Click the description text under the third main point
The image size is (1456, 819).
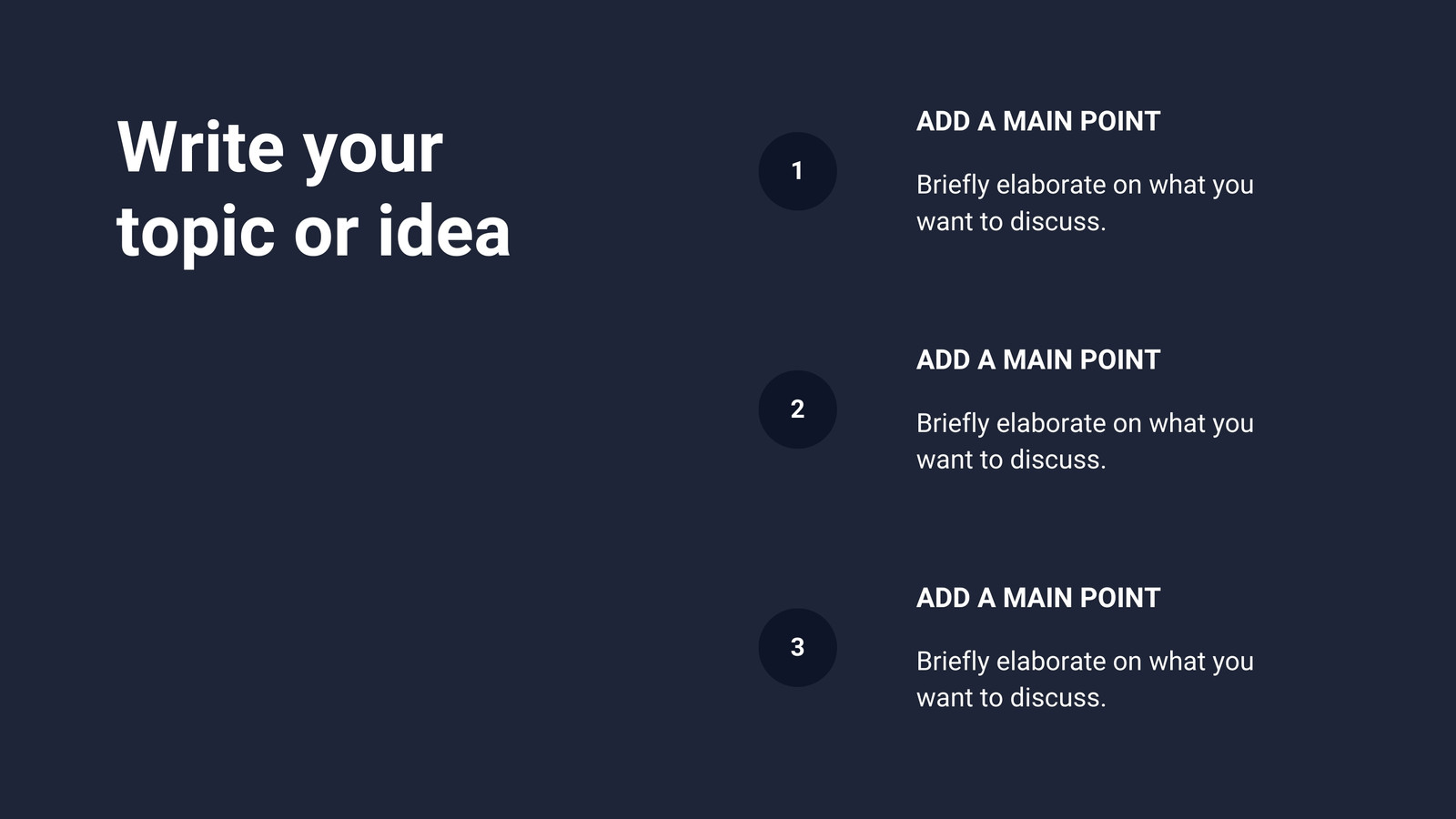point(1085,680)
